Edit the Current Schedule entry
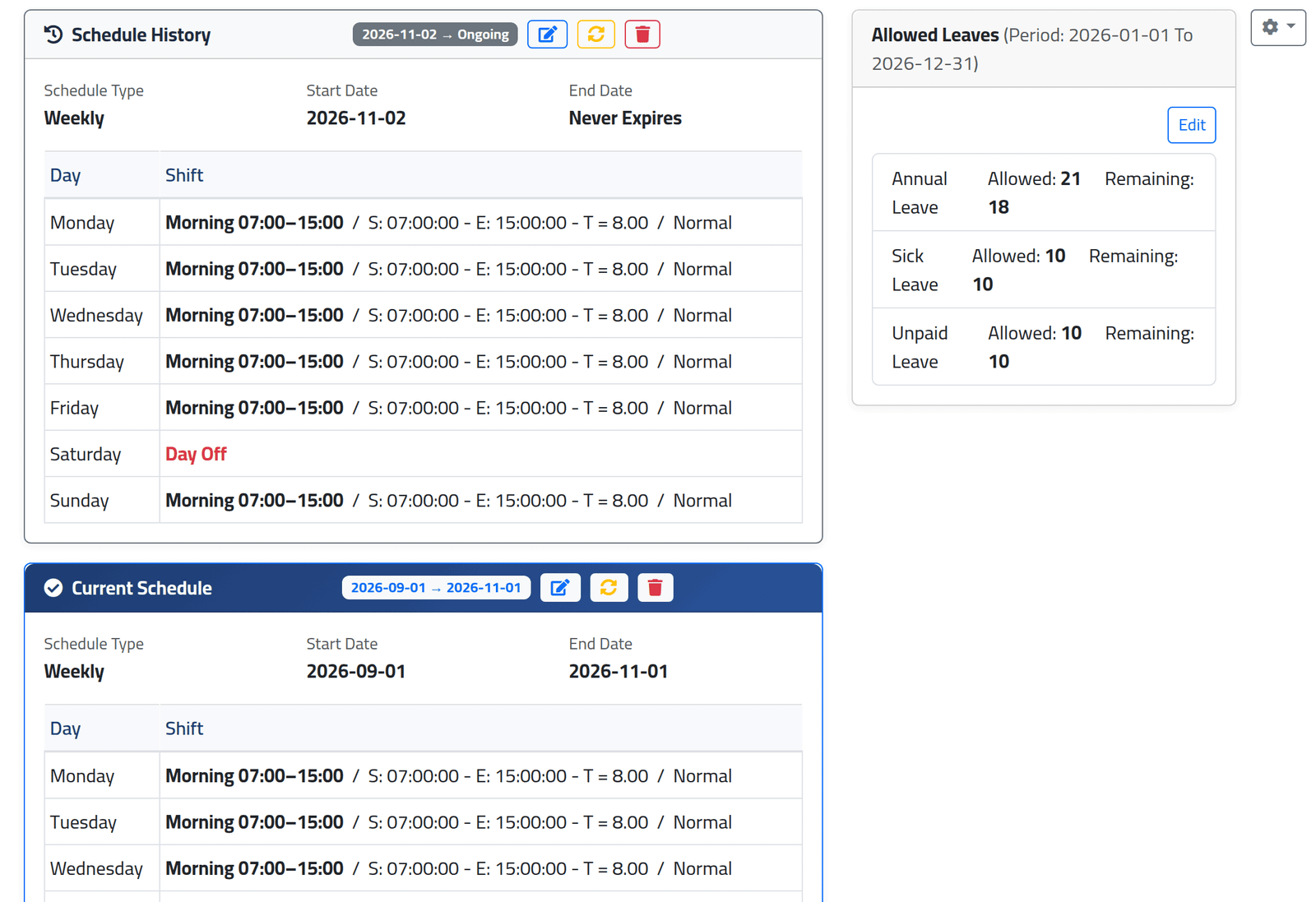 560,588
